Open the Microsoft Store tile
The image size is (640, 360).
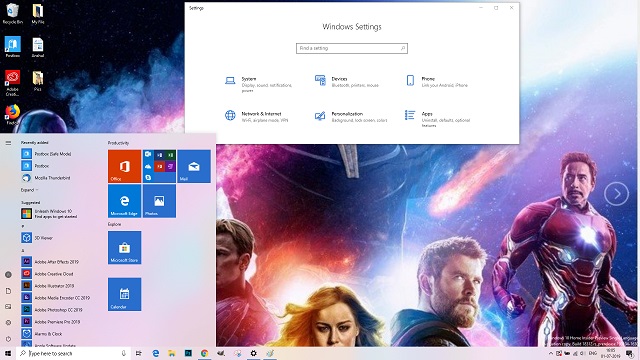point(124,248)
